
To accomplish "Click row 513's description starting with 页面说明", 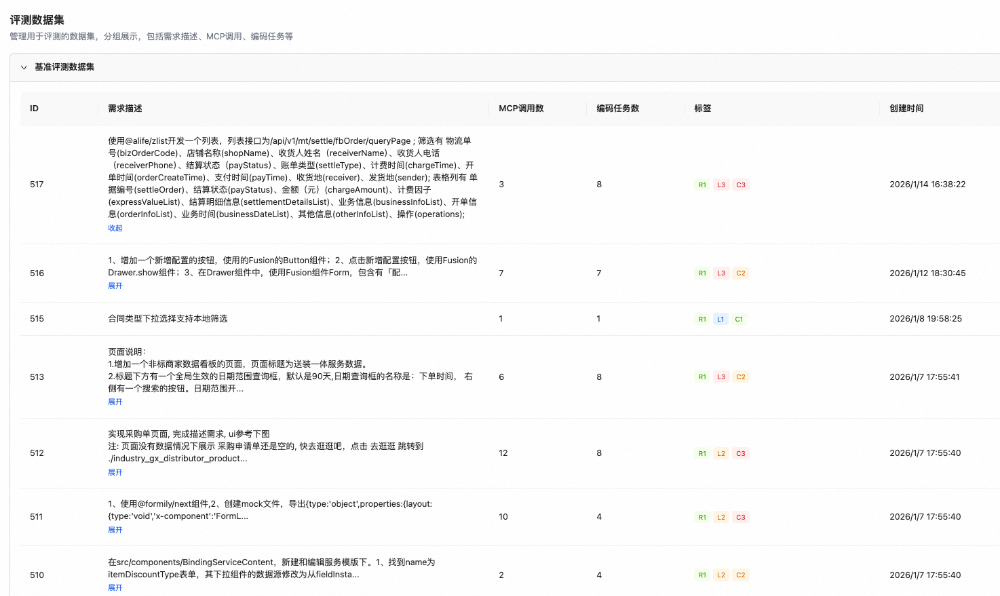I will coord(290,370).
